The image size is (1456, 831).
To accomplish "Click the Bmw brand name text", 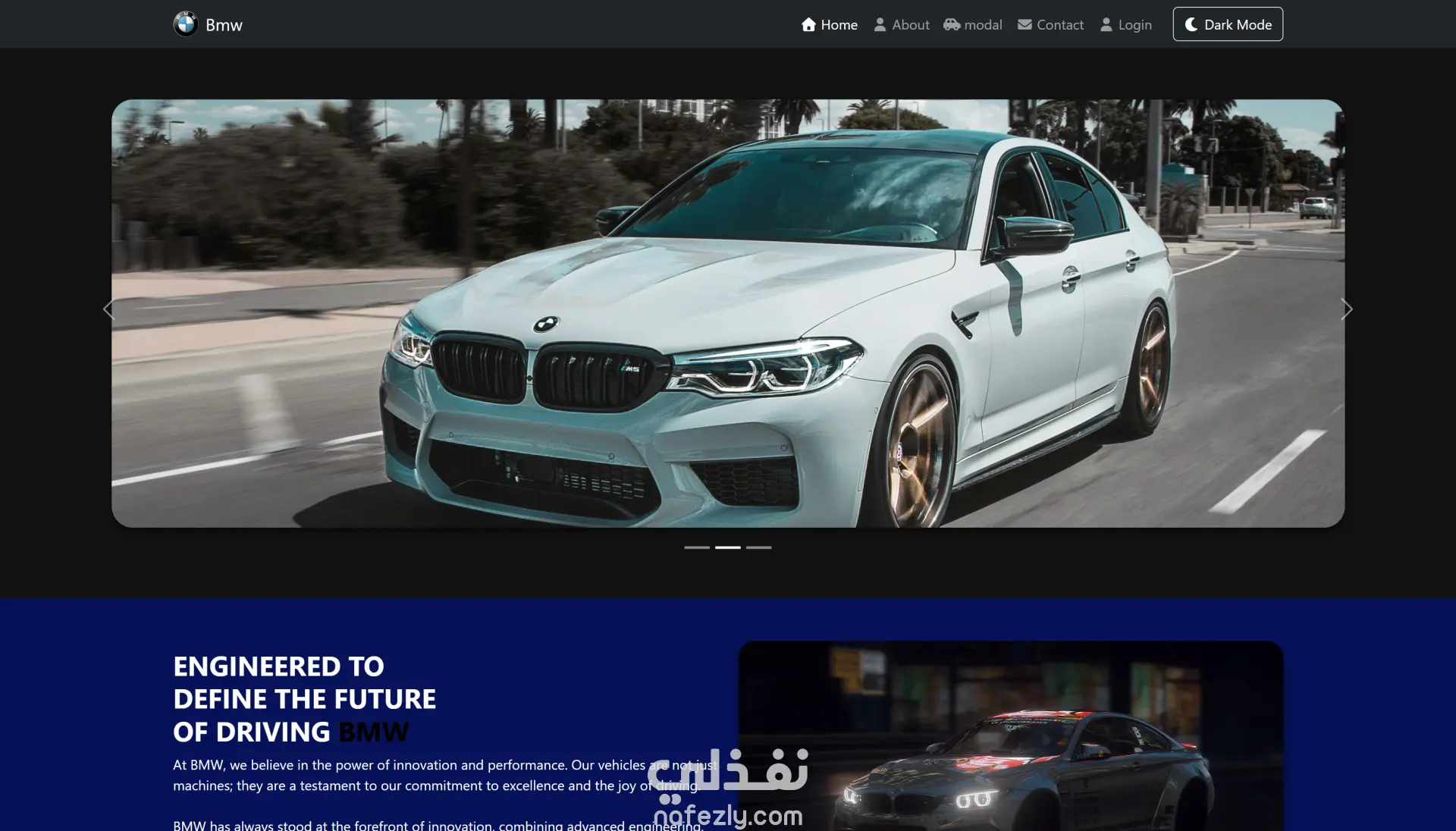I will tap(224, 25).
